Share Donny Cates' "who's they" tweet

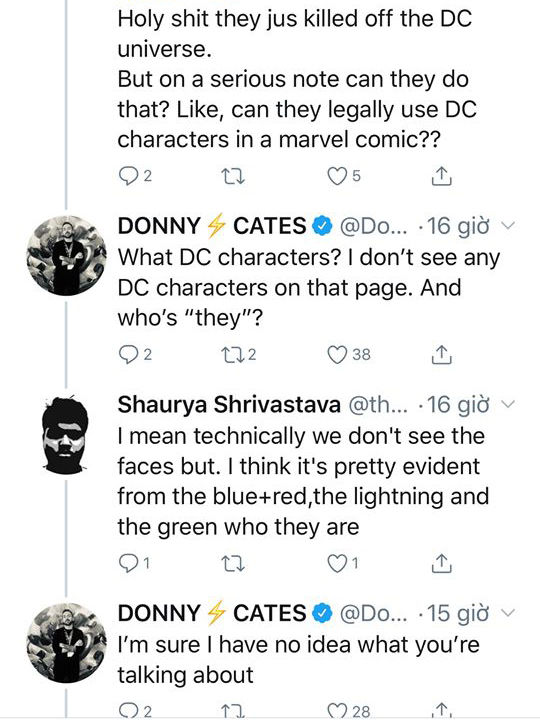tap(442, 355)
